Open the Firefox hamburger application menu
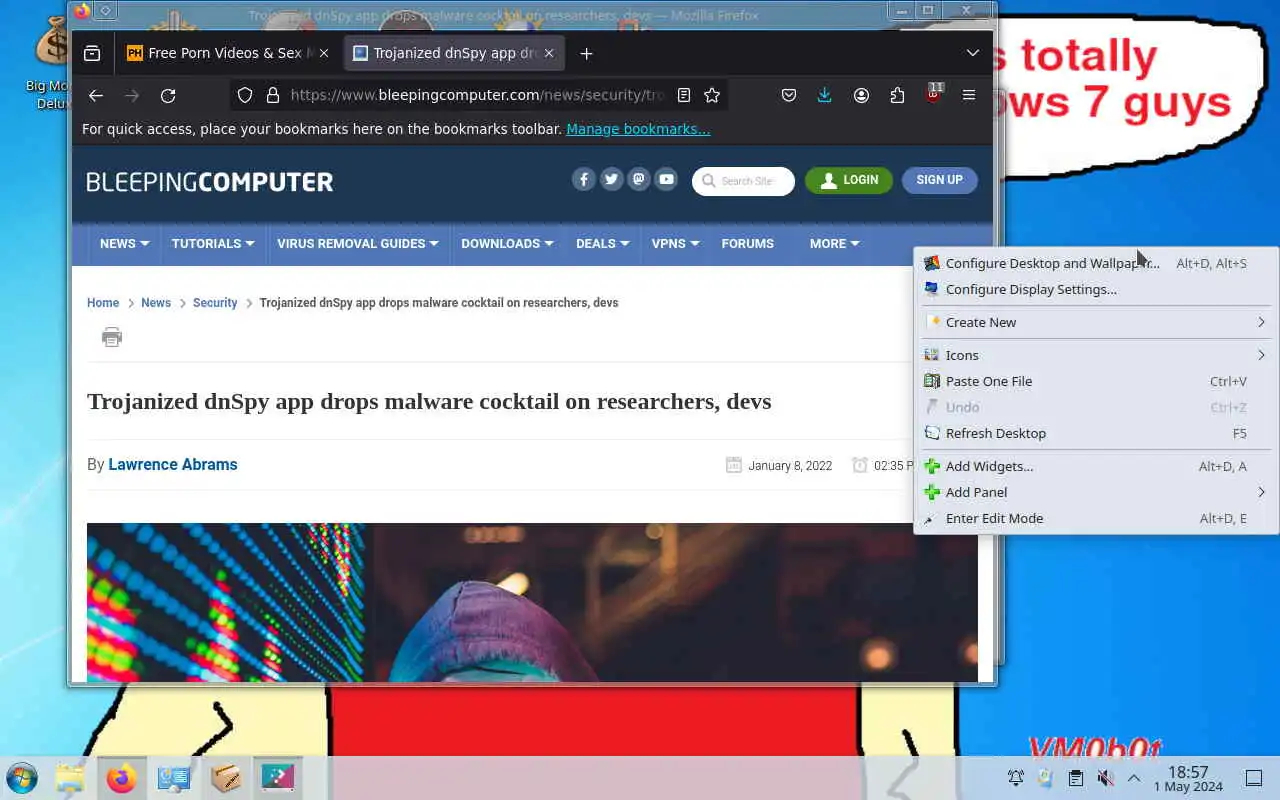The height and width of the screenshot is (800, 1280). click(x=969, y=95)
